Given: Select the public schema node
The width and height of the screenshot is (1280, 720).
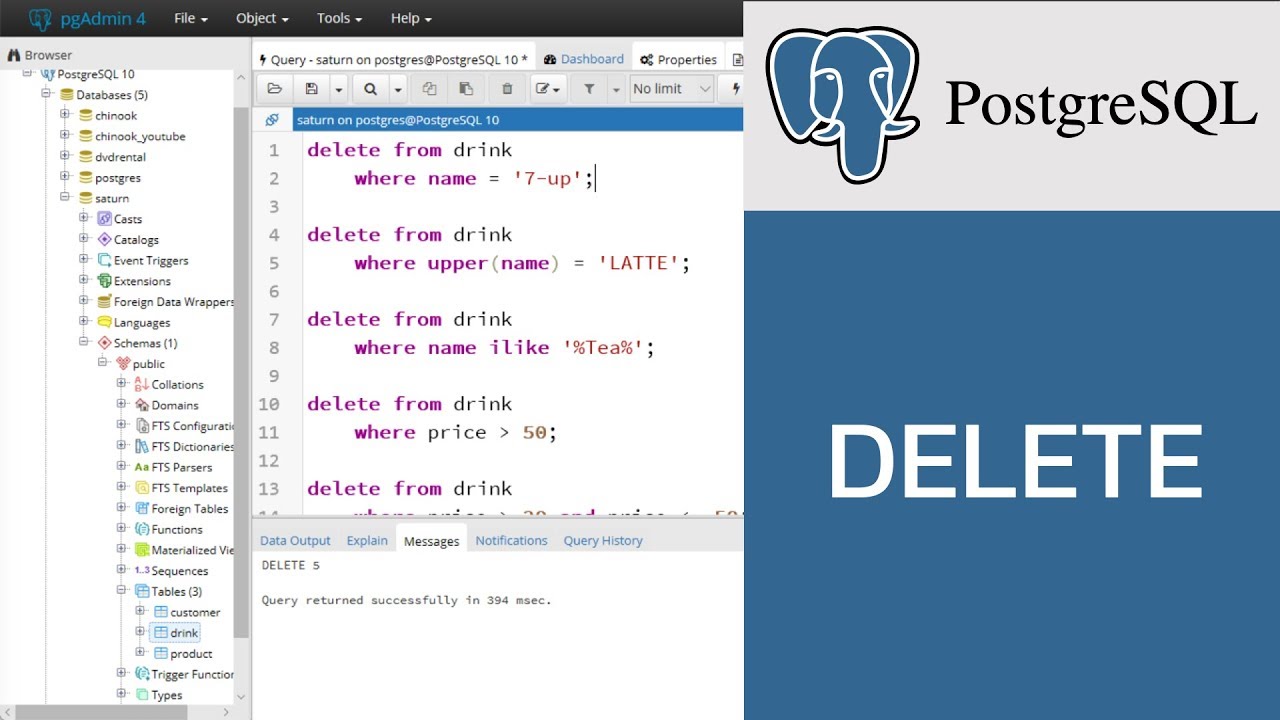Looking at the screenshot, I should (x=149, y=364).
